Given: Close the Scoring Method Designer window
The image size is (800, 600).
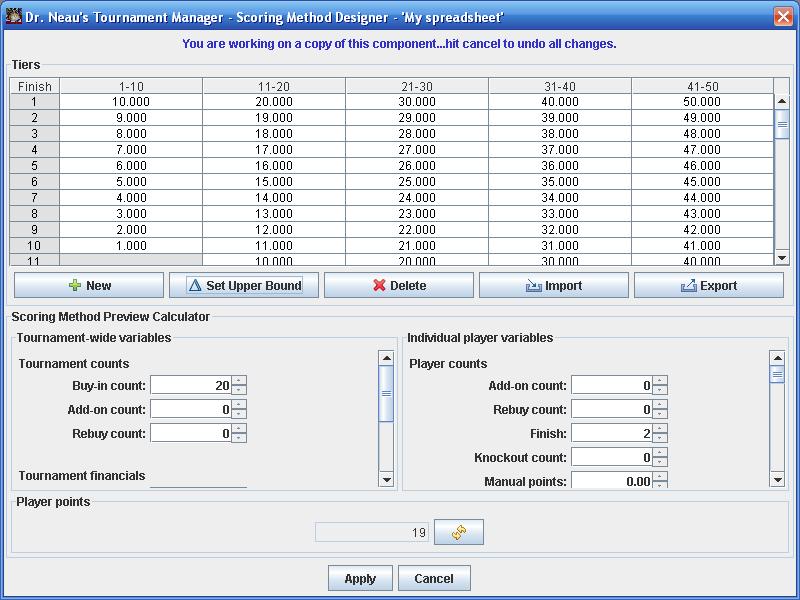Looking at the screenshot, I should coord(783,16).
